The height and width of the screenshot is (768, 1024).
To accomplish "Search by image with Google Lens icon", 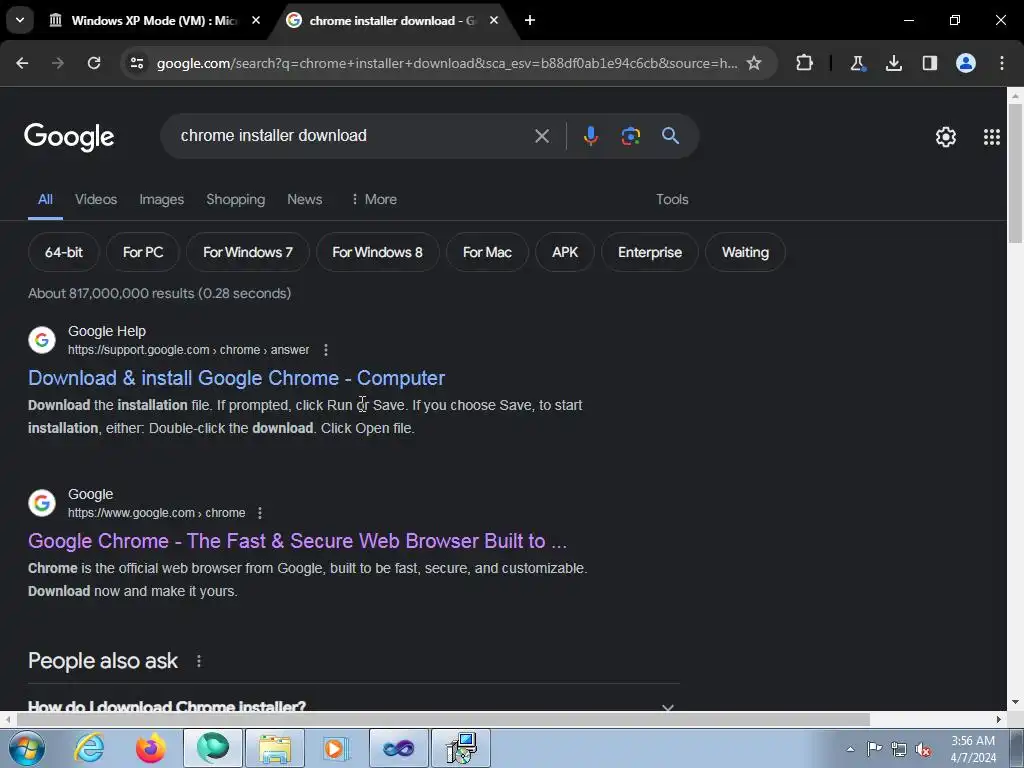I will click(x=630, y=136).
